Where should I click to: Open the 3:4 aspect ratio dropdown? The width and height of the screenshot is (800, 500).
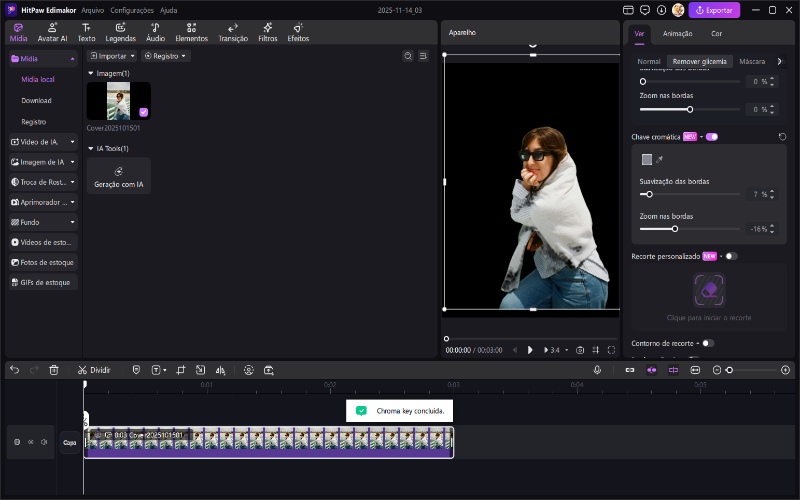[556, 350]
